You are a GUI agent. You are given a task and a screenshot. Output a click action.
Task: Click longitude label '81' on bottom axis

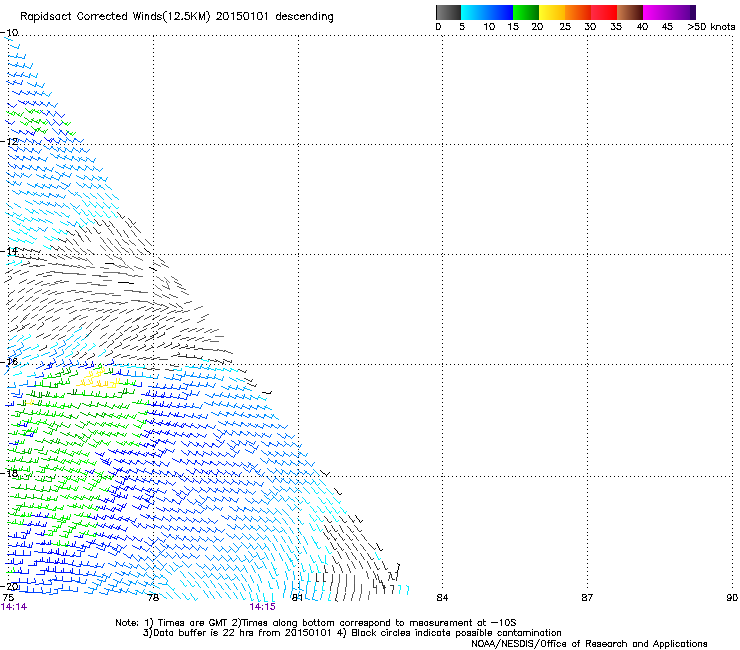(297, 598)
